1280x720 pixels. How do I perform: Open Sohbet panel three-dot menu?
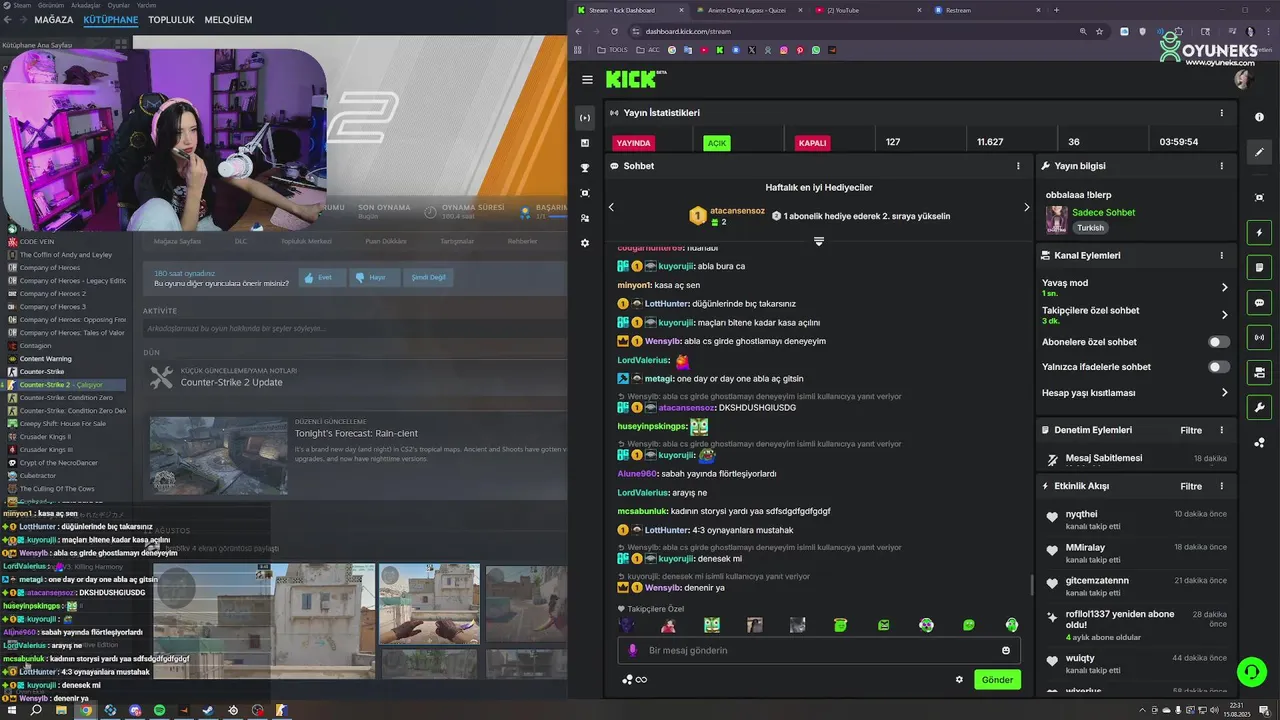click(1018, 166)
